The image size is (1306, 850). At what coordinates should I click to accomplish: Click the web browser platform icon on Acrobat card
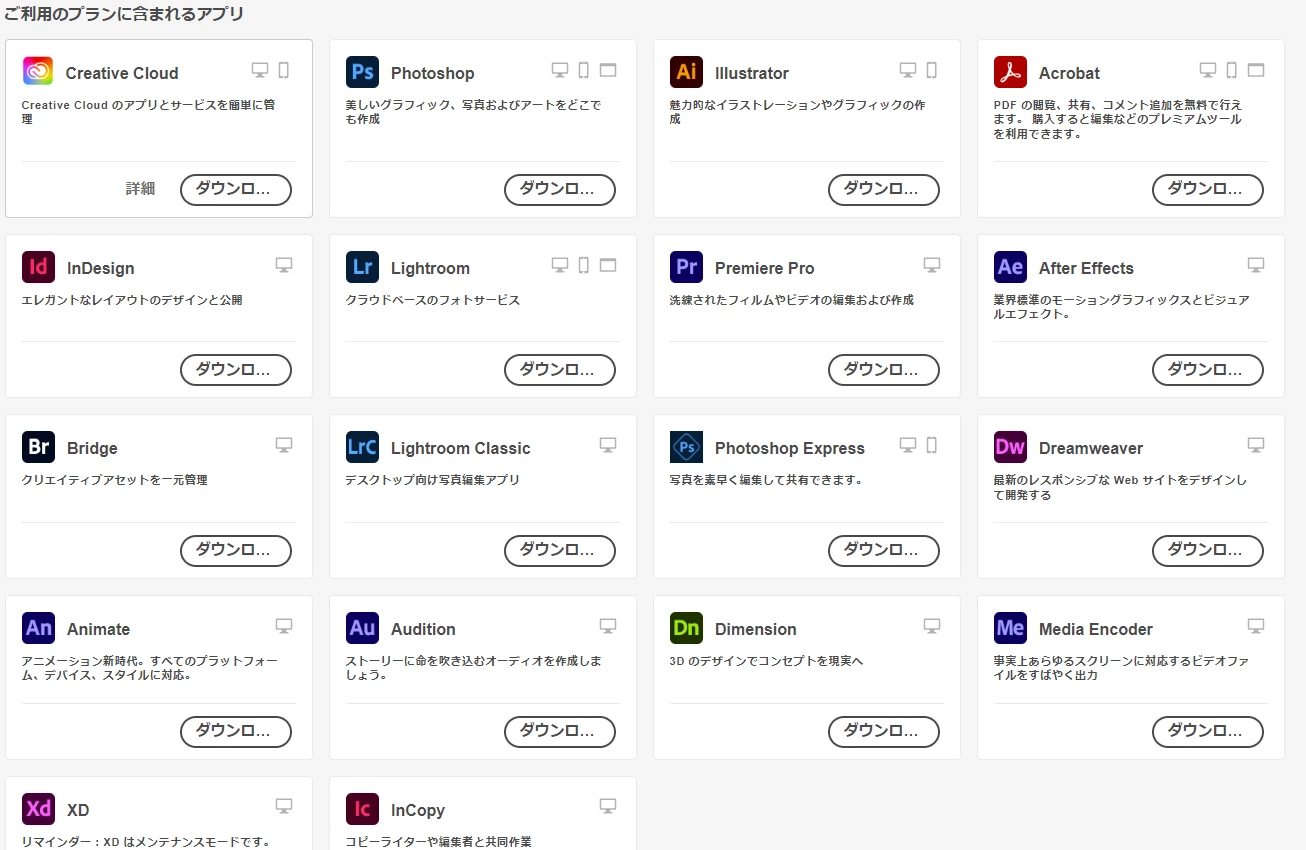(1256, 70)
